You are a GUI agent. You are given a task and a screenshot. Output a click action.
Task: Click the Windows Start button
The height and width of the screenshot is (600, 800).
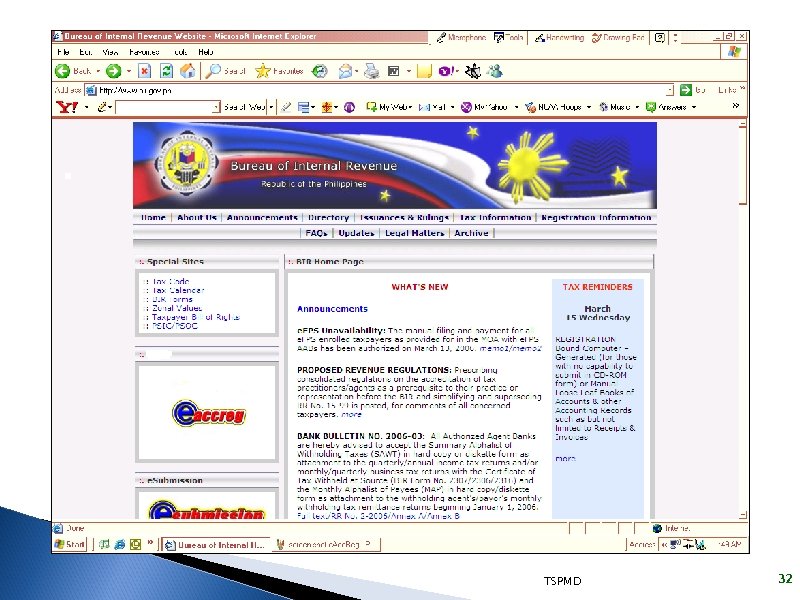(x=70, y=544)
